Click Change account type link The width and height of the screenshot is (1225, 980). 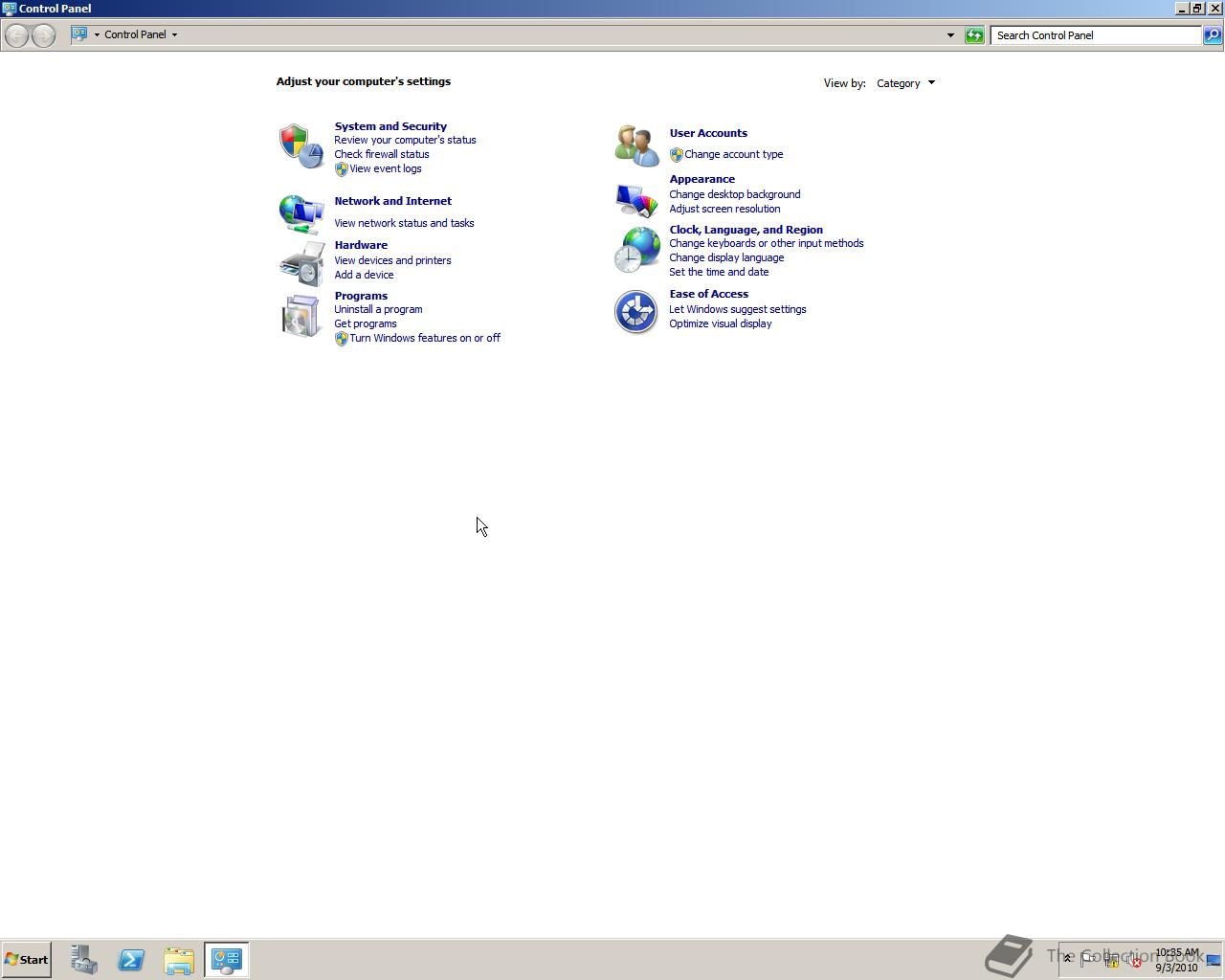733,154
